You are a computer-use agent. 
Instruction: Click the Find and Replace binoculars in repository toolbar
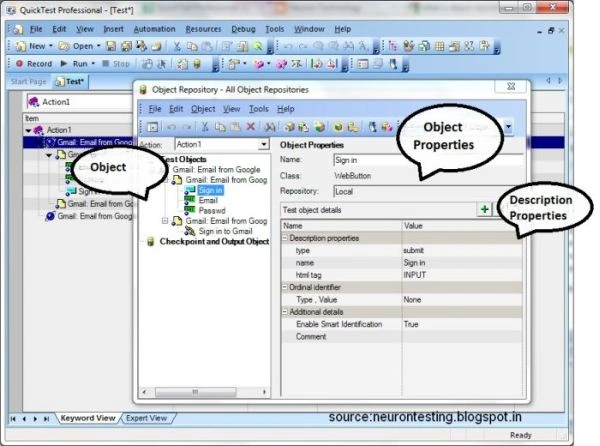click(x=269, y=127)
